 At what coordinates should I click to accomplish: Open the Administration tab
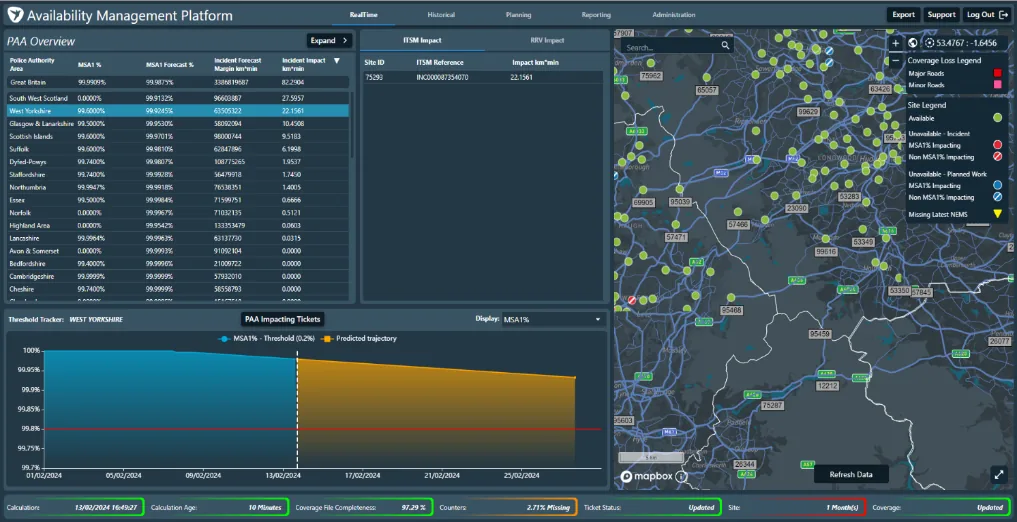click(x=673, y=15)
